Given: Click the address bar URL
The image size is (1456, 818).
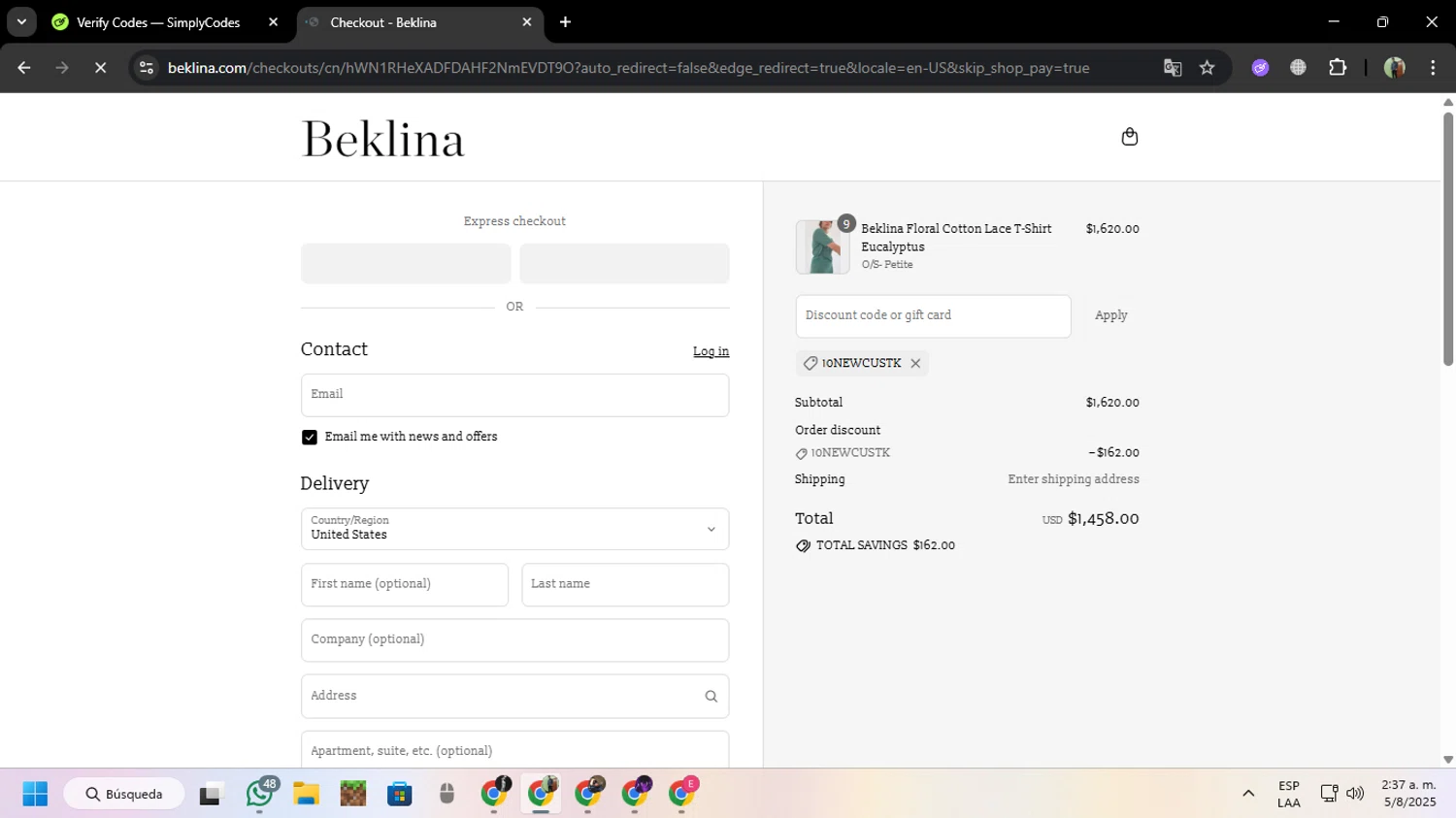Looking at the screenshot, I should coord(628,68).
